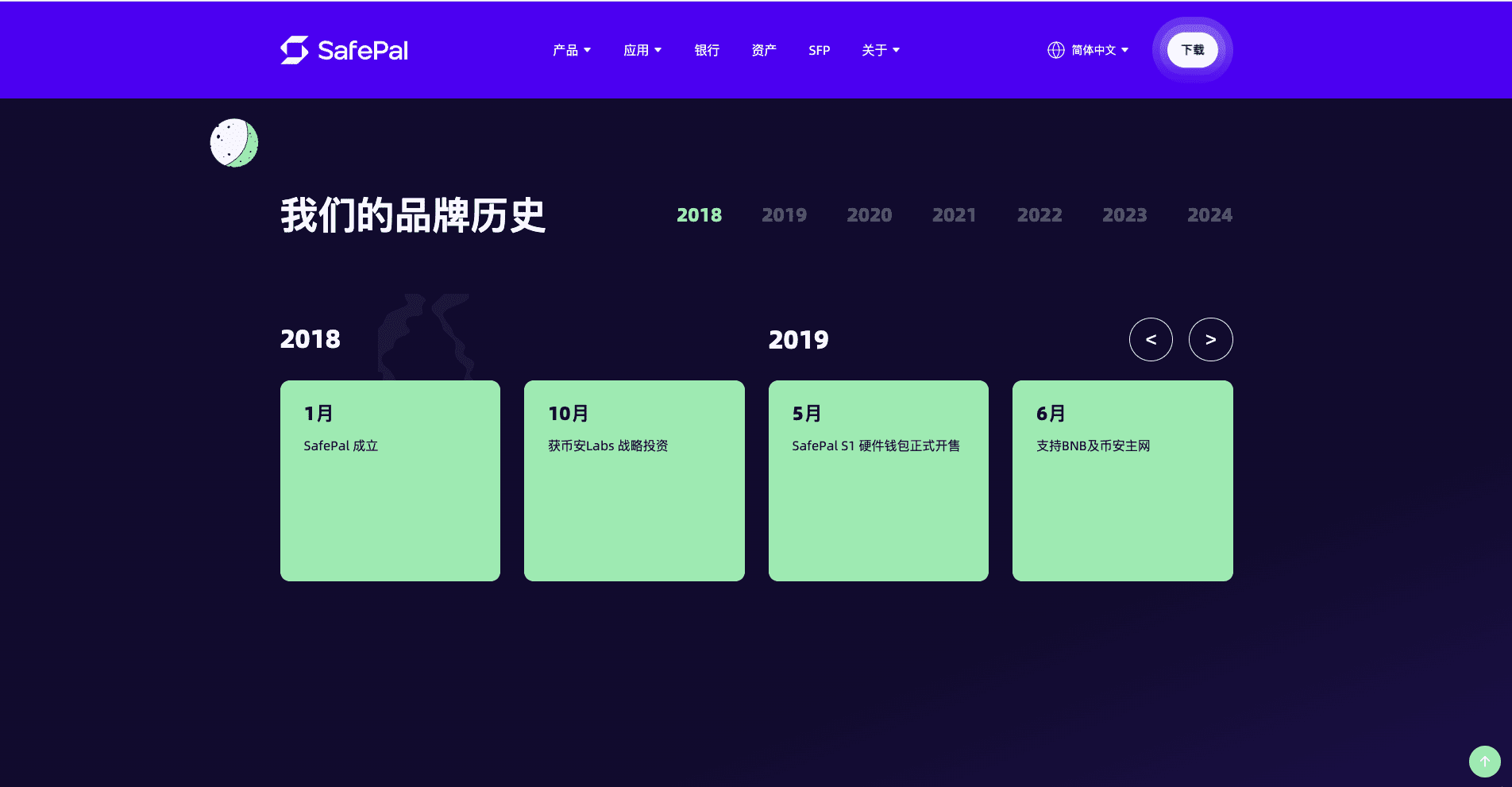Click the 5月 SafePal S1 card

click(878, 480)
